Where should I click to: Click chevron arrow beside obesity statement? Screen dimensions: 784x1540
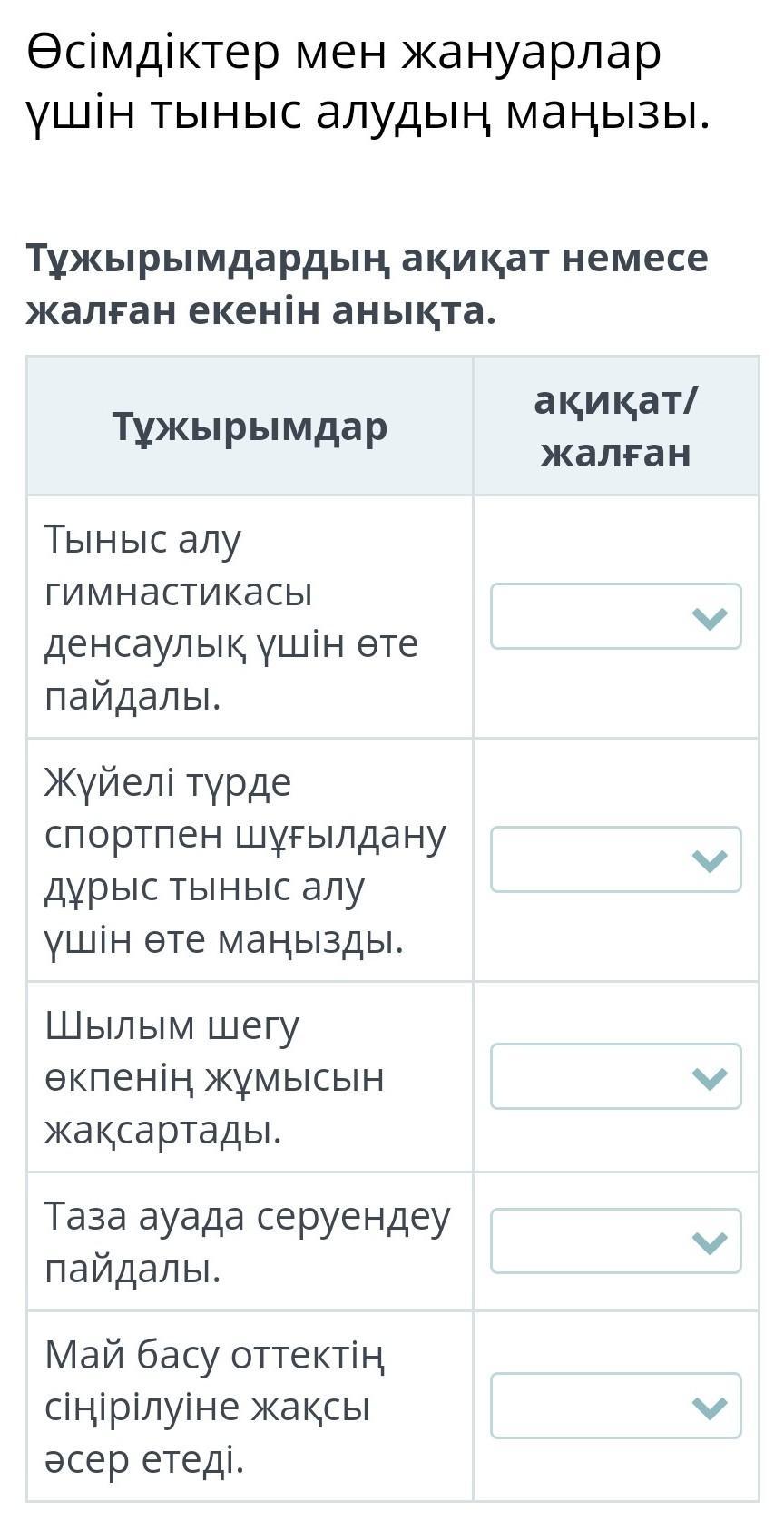710,1408
